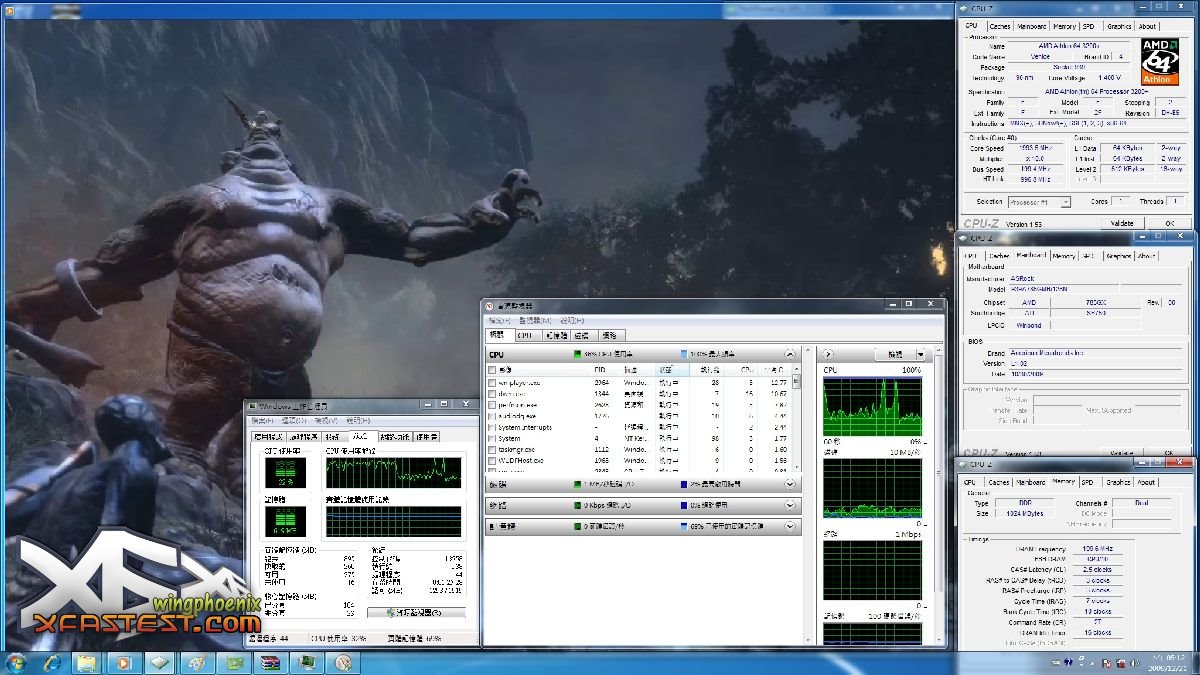Sort process list by PID column header
Viewport: 1200px width, 675px height.
600,370
